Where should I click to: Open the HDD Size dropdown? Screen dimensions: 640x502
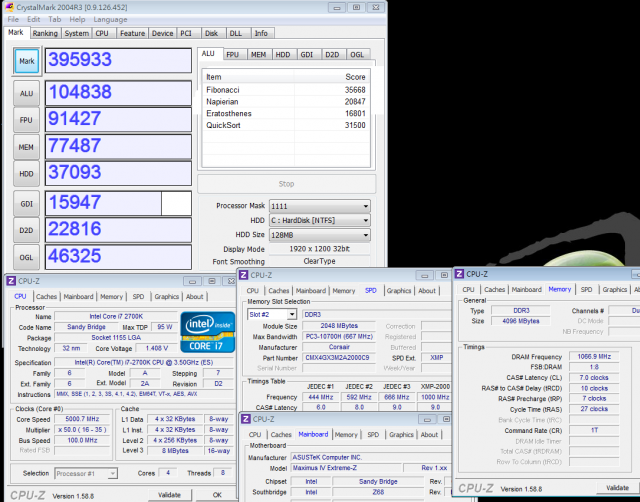pyautogui.click(x=320, y=235)
